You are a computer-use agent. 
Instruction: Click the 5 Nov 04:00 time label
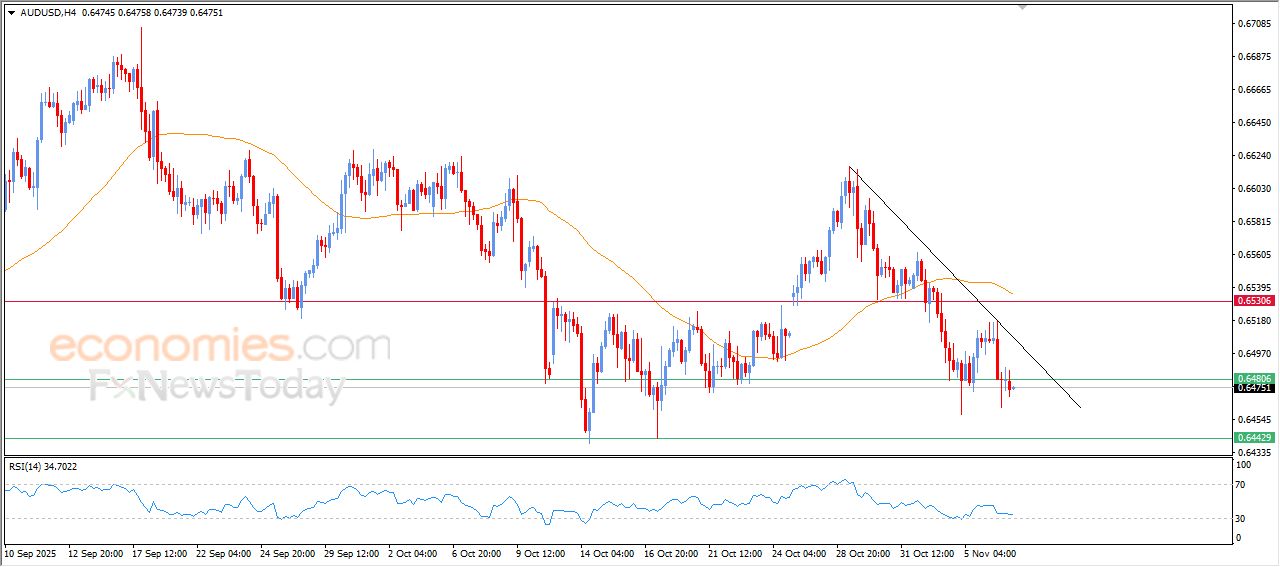[989, 553]
